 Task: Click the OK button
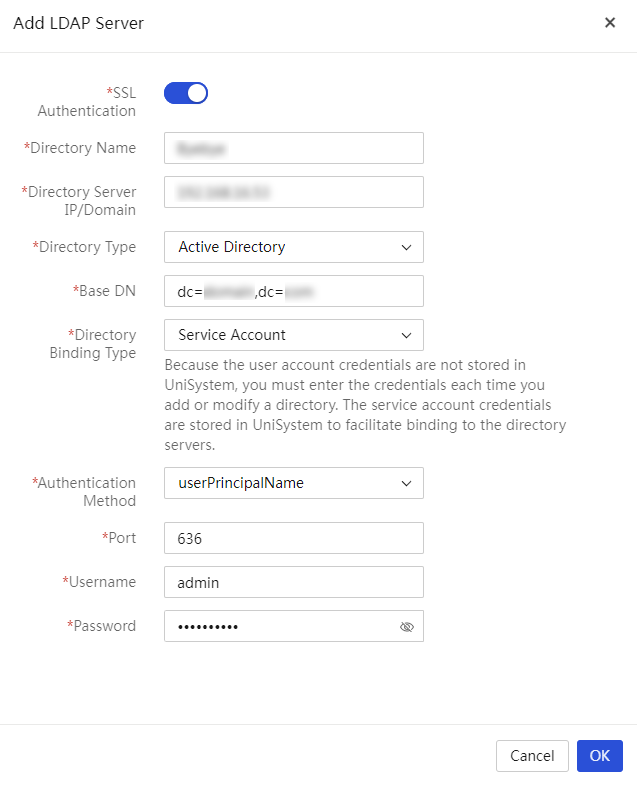[x=599, y=755]
